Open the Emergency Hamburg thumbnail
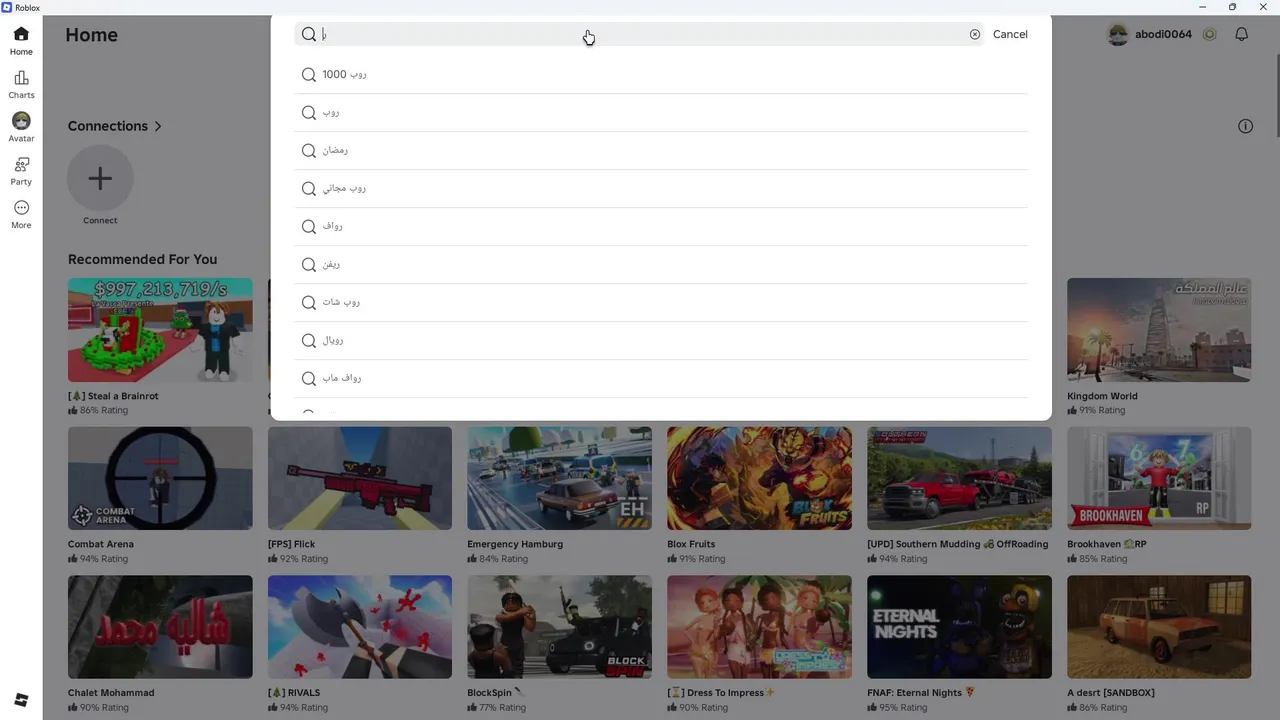1280x720 pixels. pyautogui.click(x=559, y=478)
